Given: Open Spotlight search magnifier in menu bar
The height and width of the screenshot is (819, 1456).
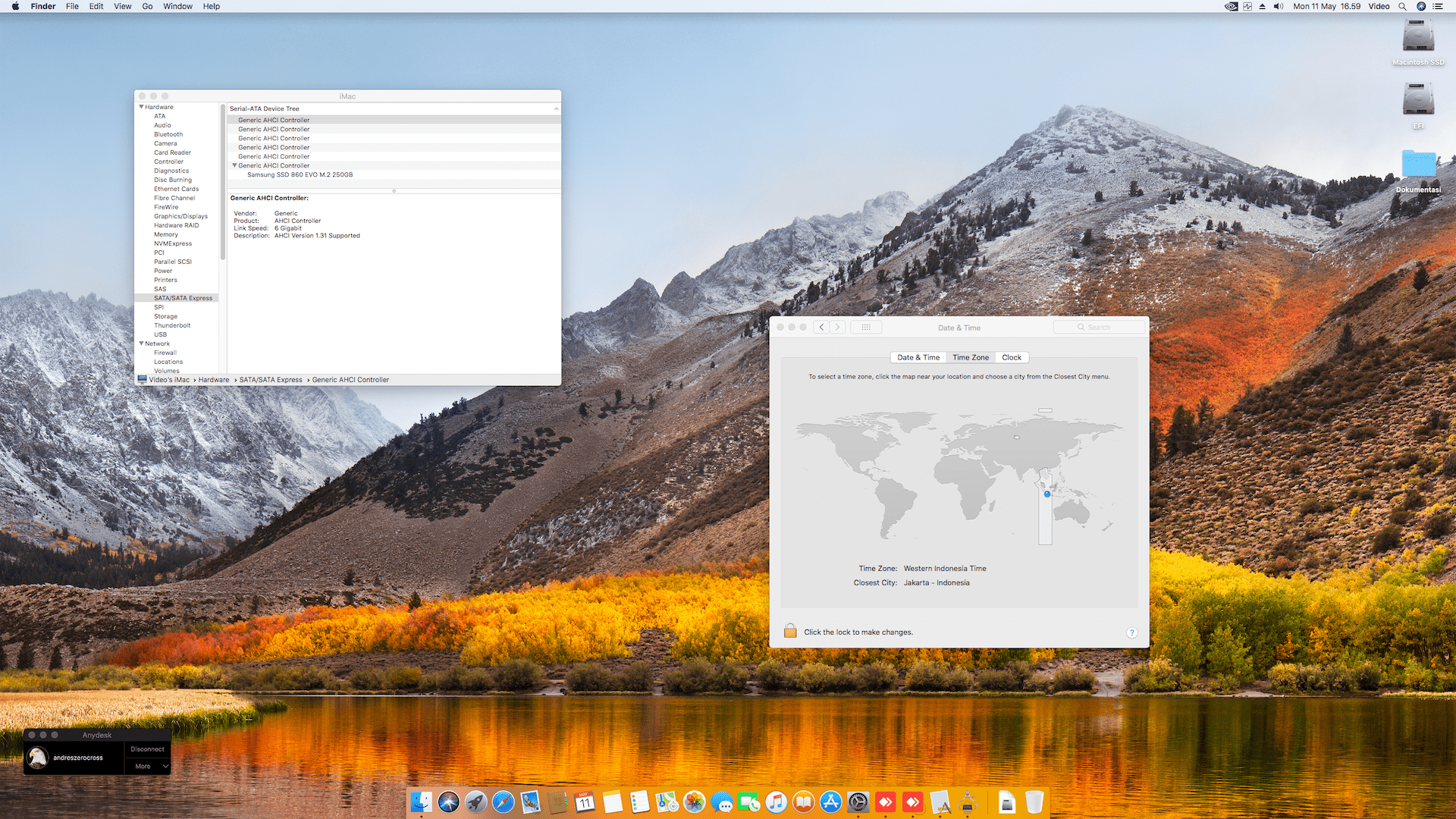Looking at the screenshot, I should point(1402,6).
